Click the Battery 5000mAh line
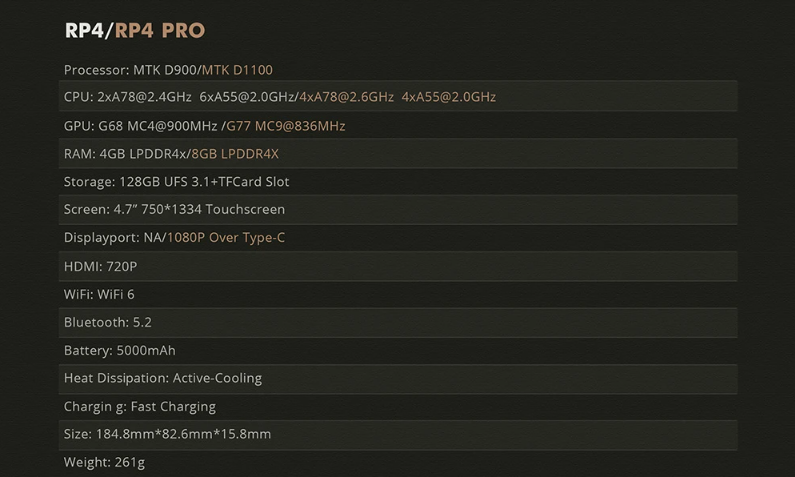Screen dimensions: 795x477 (120, 351)
